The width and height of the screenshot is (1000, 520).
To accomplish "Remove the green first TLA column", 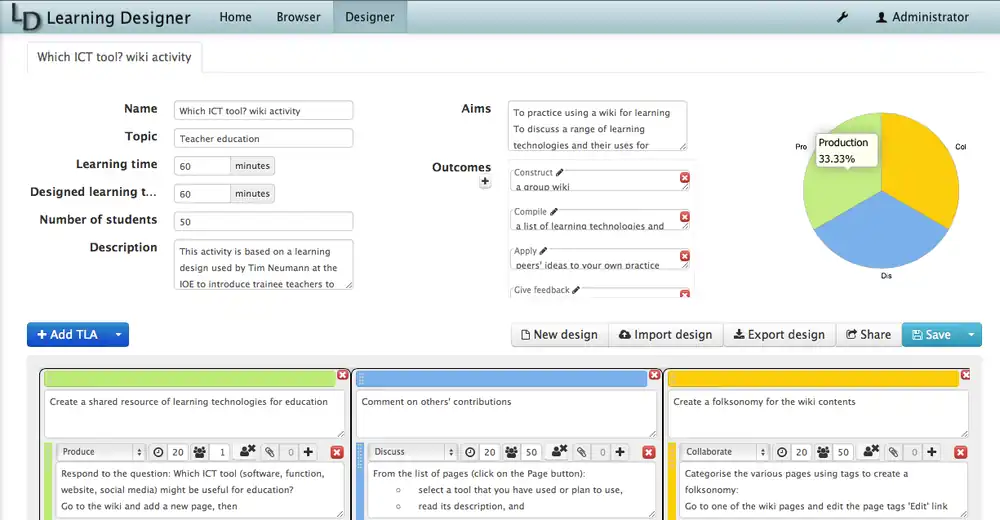I will click(x=343, y=375).
